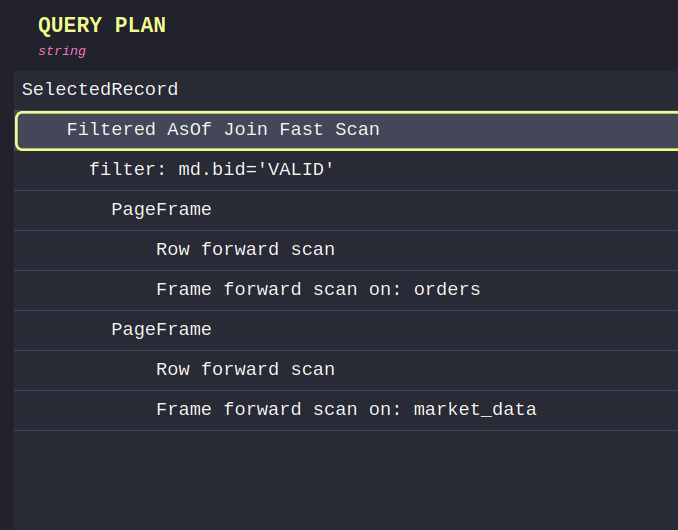Screen dimensions: 678x530
Task: Select the filter: md.bid='VALID' row
Action: pyautogui.click(x=211, y=170)
